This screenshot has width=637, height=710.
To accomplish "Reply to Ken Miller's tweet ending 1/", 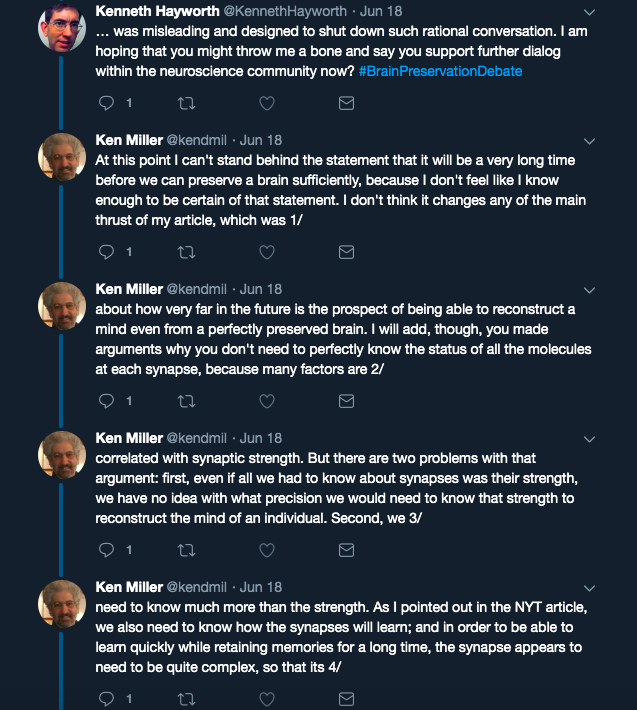I will 106,252.
